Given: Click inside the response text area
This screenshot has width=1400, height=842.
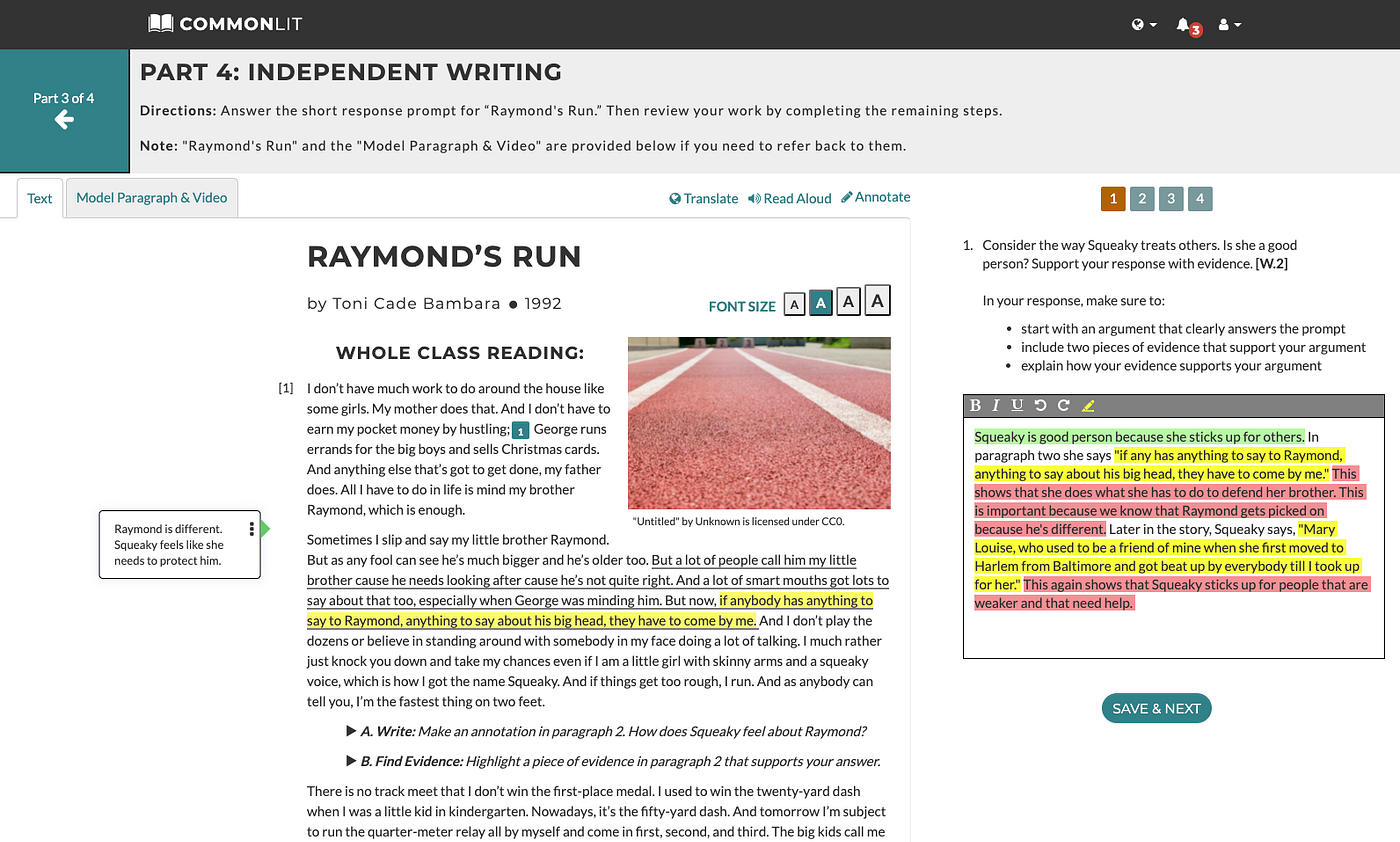Looking at the screenshot, I should click(1174, 537).
